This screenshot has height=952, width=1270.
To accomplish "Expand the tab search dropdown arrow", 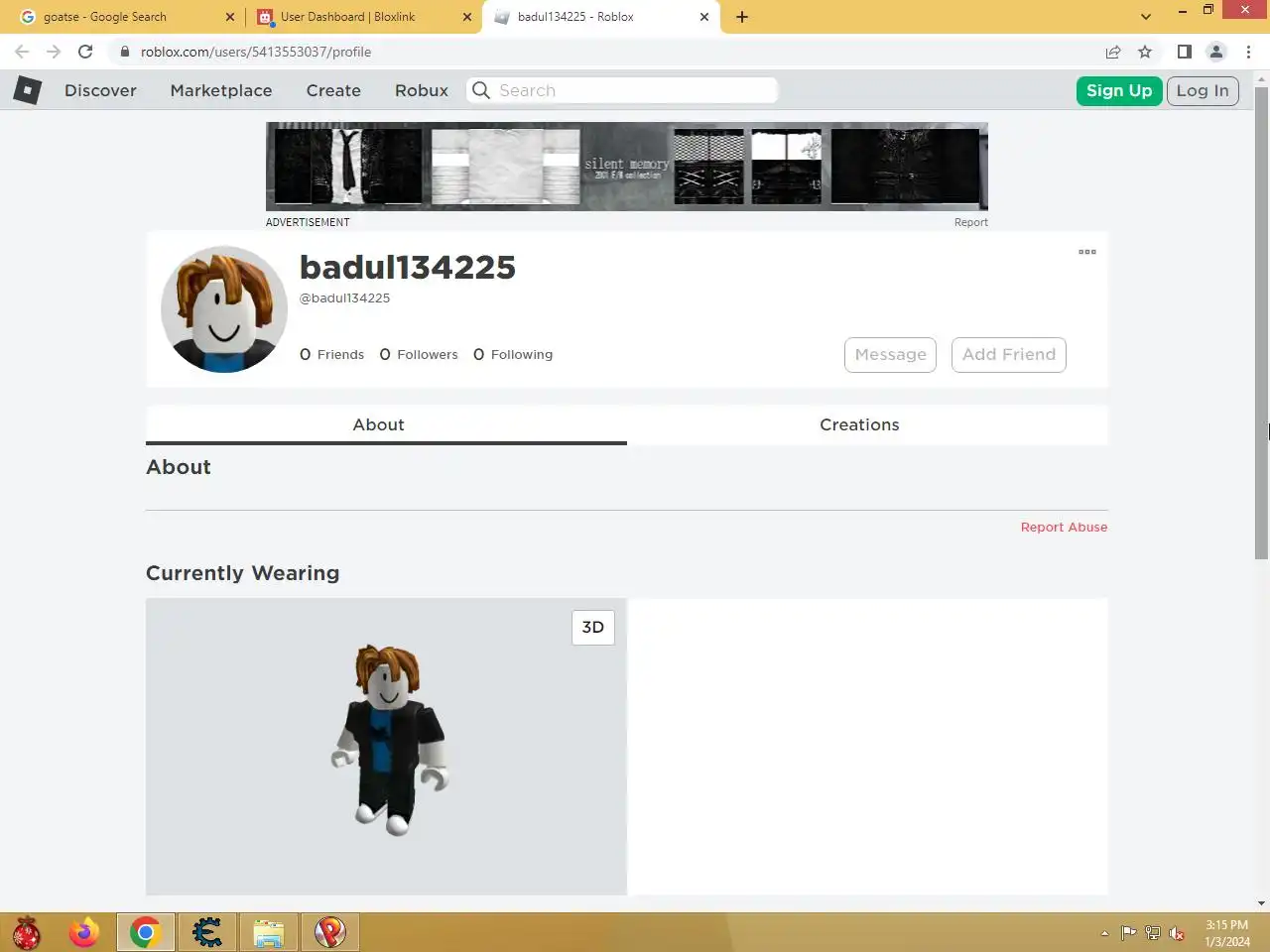I will point(1146,17).
